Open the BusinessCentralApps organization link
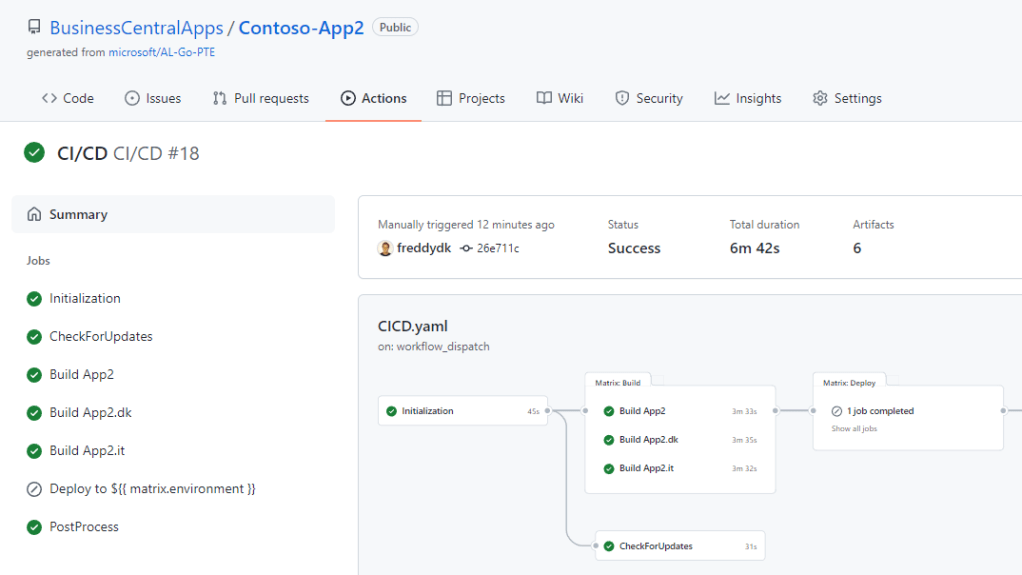1022x575 pixels. [x=136, y=28]
